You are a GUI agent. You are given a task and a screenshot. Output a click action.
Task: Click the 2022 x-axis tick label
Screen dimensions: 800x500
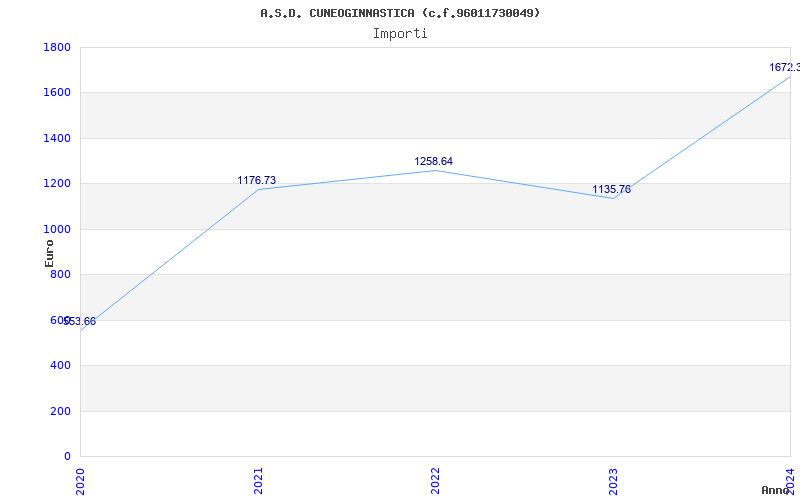coord(435,479)
